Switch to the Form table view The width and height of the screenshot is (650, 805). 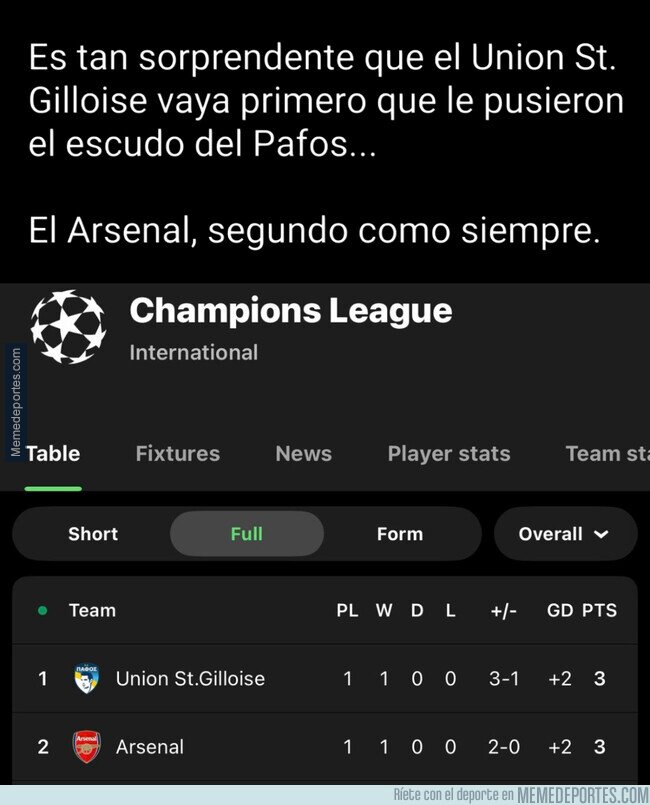point(400,534)
